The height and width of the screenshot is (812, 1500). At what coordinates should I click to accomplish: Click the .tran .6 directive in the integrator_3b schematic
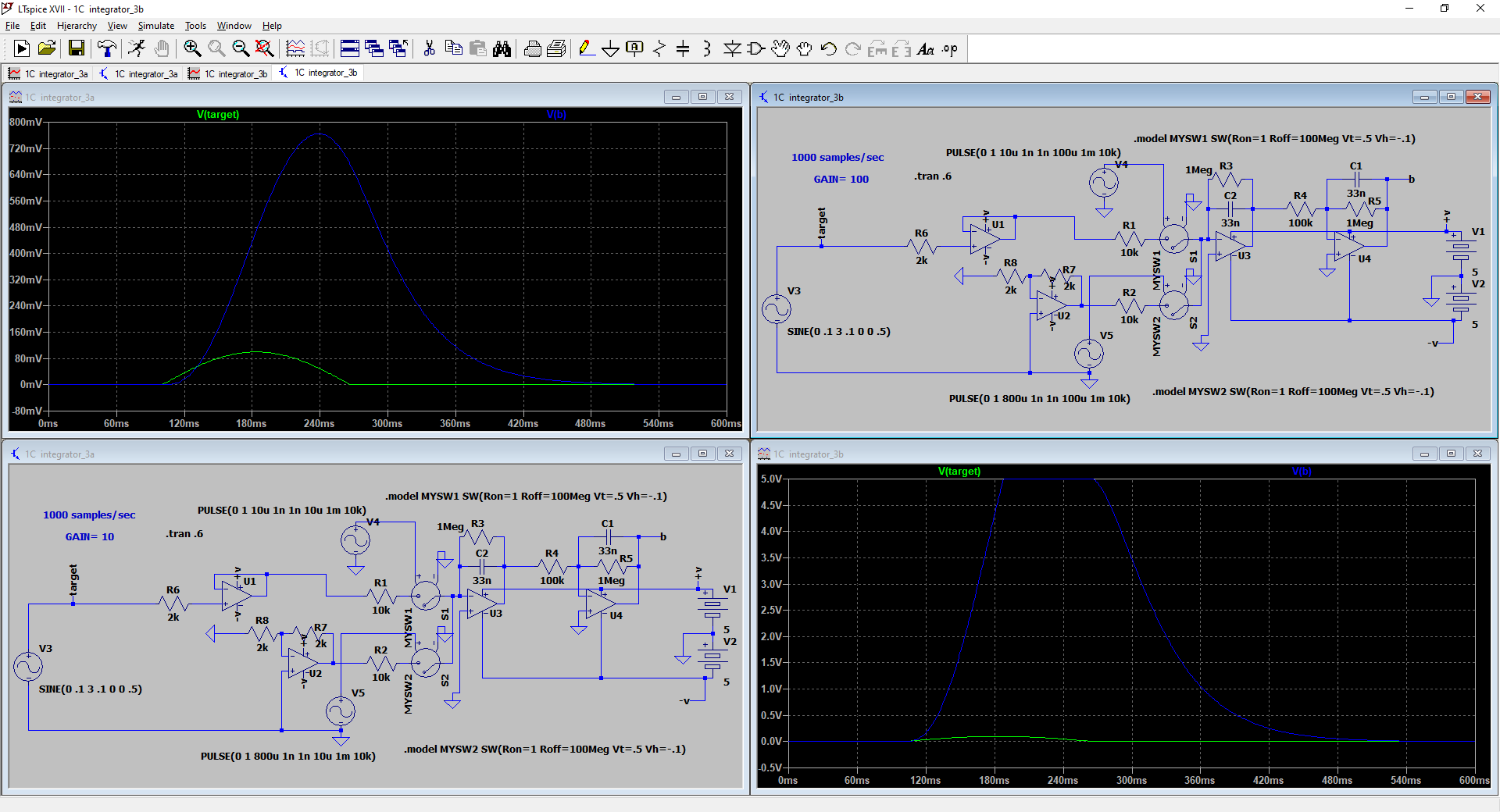pyautogui.click(x=933, y=176)
